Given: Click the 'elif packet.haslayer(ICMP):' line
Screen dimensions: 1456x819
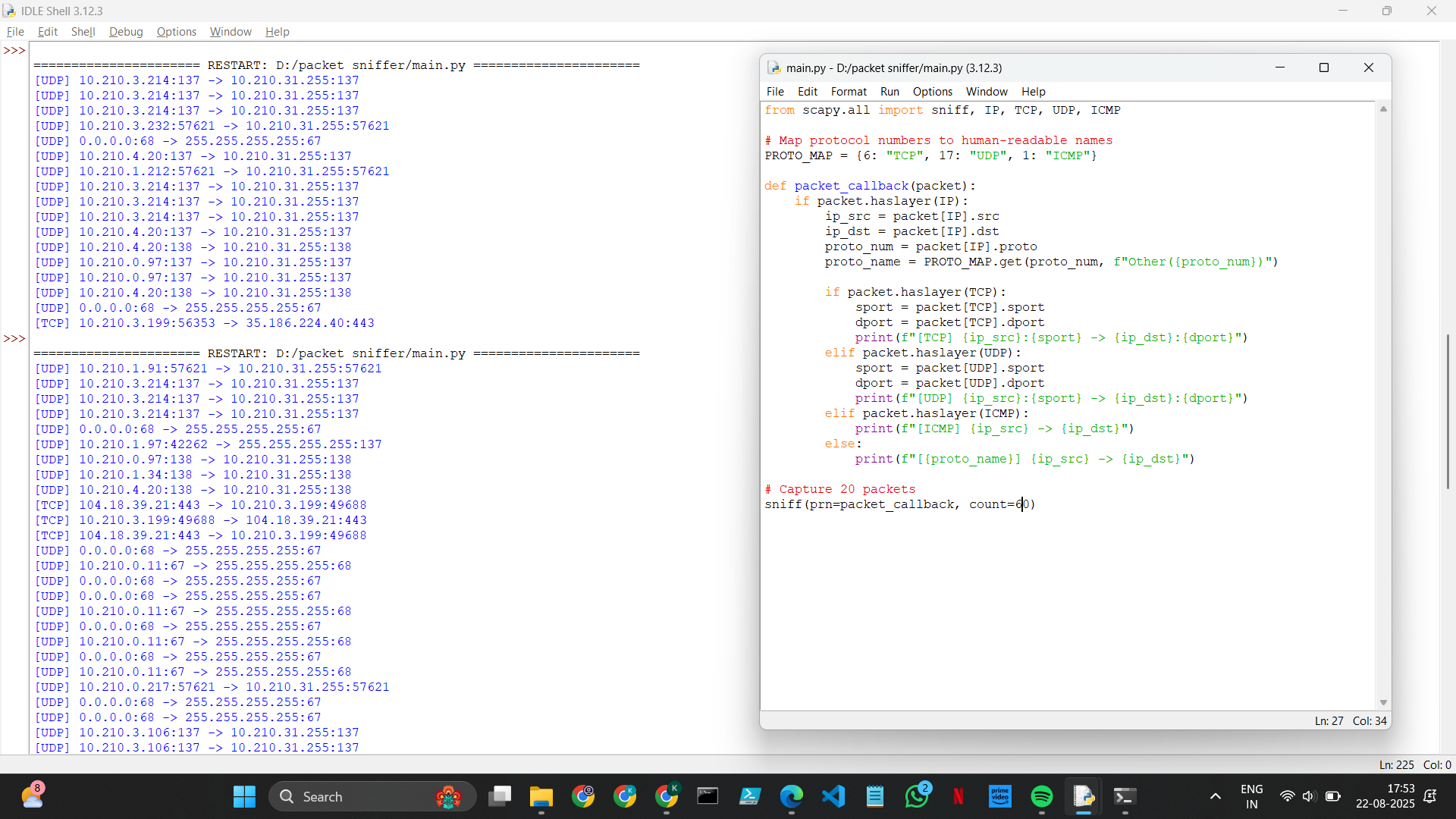Looking at the screenshot, I should tap(927, 413).
